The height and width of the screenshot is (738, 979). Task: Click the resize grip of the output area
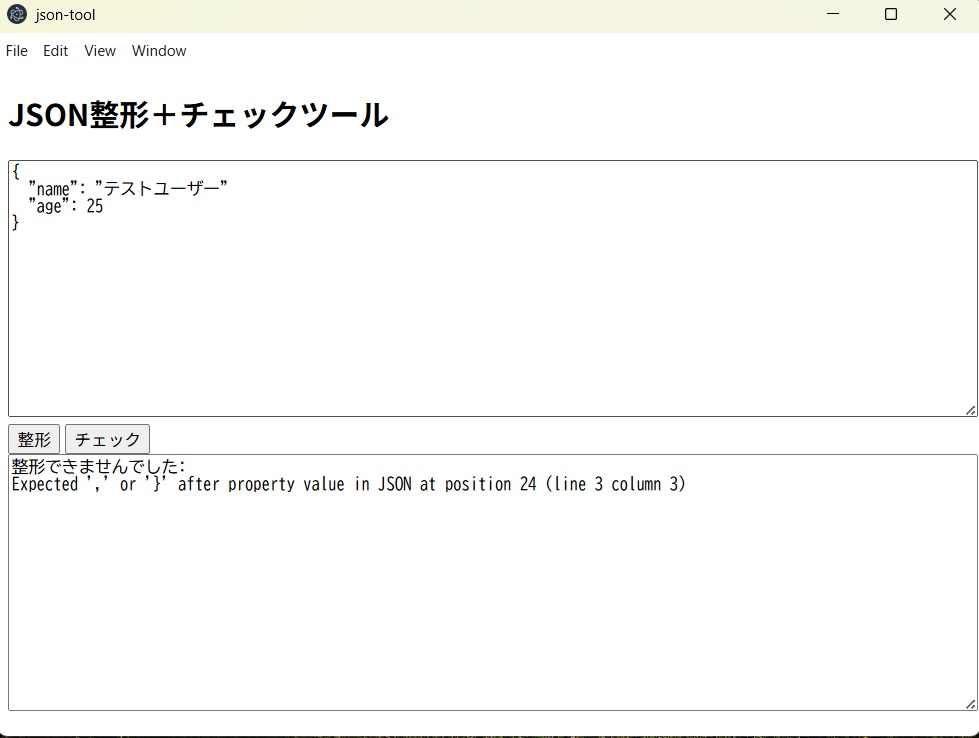click(971, 704)
